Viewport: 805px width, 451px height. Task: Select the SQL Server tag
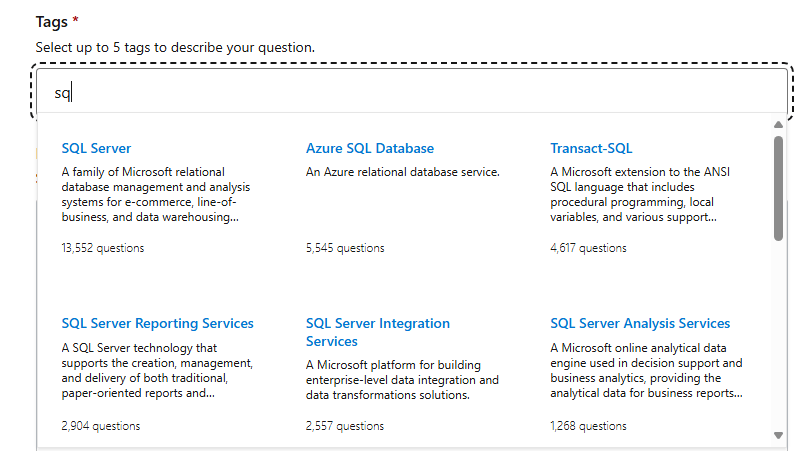96,148
